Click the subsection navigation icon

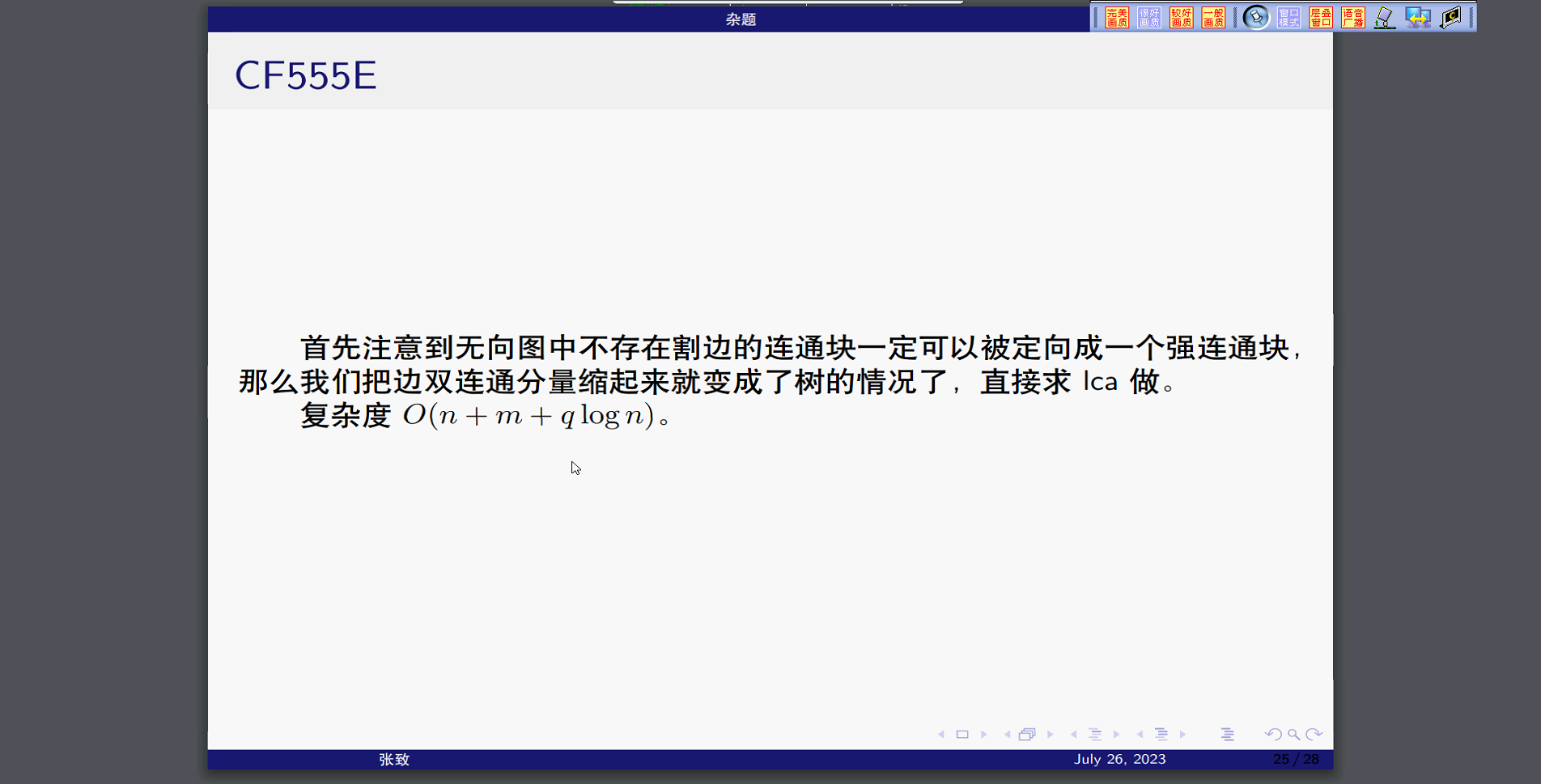[x=1095, y=735]
